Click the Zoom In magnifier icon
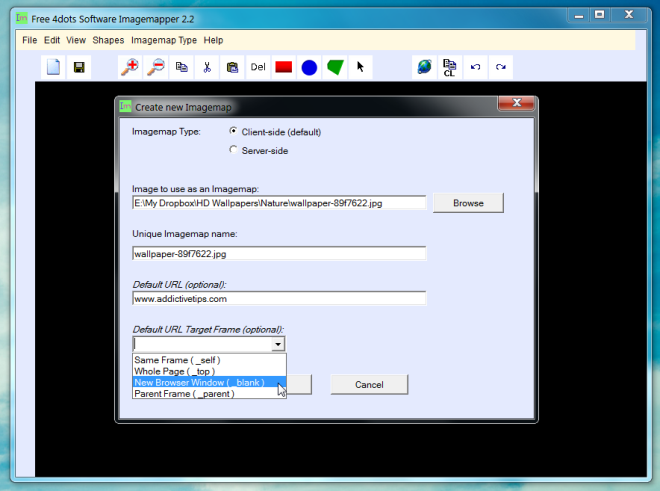 (130, 67)
